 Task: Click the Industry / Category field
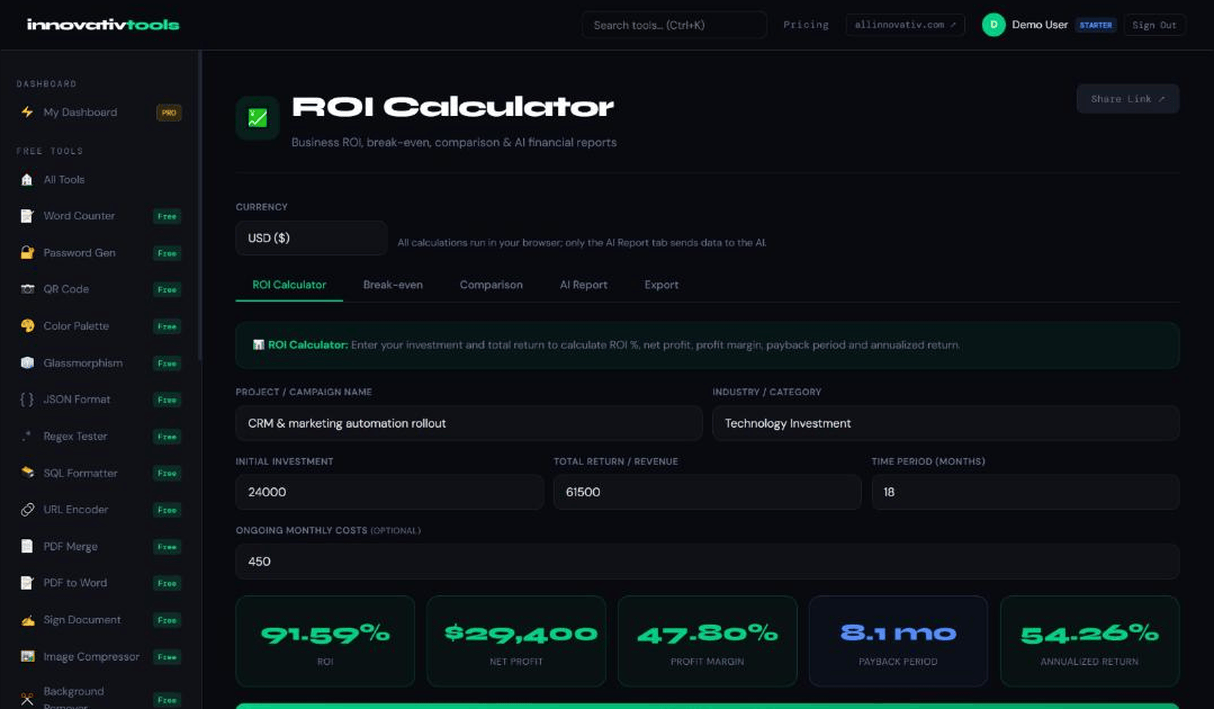(x=945, y=423)
